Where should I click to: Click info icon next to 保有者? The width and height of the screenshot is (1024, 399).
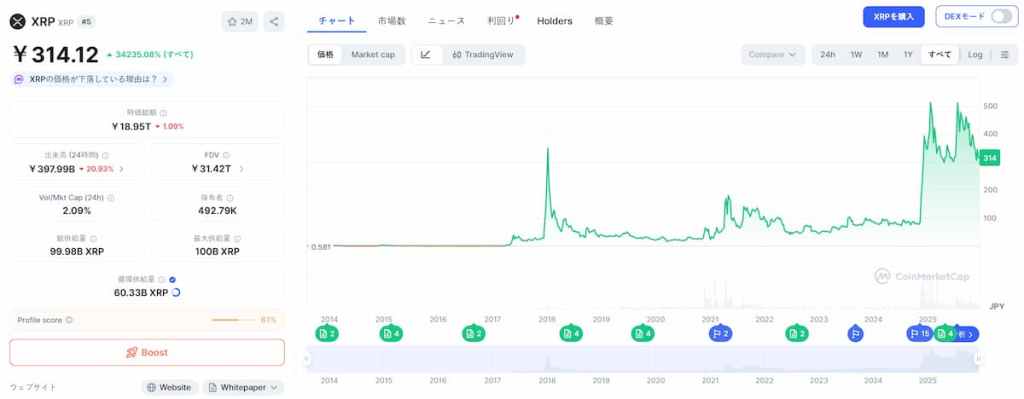pyautogui.click(x=230, y=197)
